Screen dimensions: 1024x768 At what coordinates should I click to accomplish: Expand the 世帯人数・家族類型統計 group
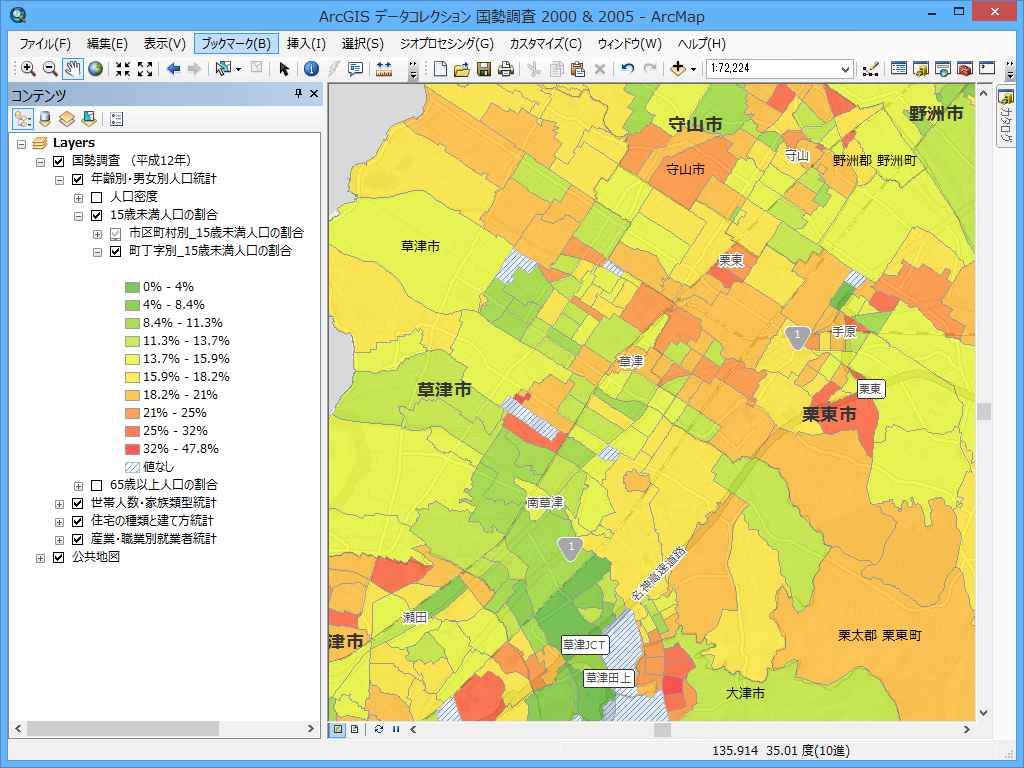click(59, 503)
